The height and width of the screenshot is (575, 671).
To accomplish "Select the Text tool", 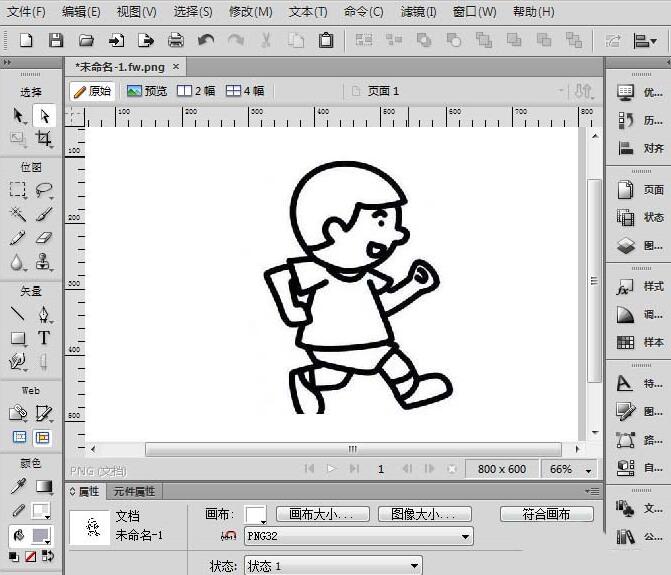I will 44,339.
